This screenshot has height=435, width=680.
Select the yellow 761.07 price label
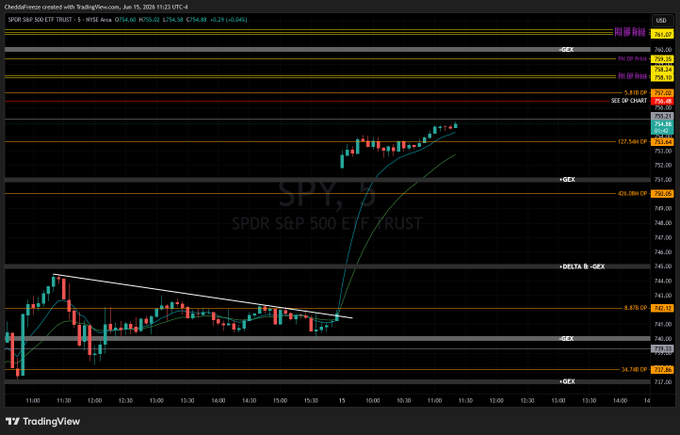[x=663, y=34]
